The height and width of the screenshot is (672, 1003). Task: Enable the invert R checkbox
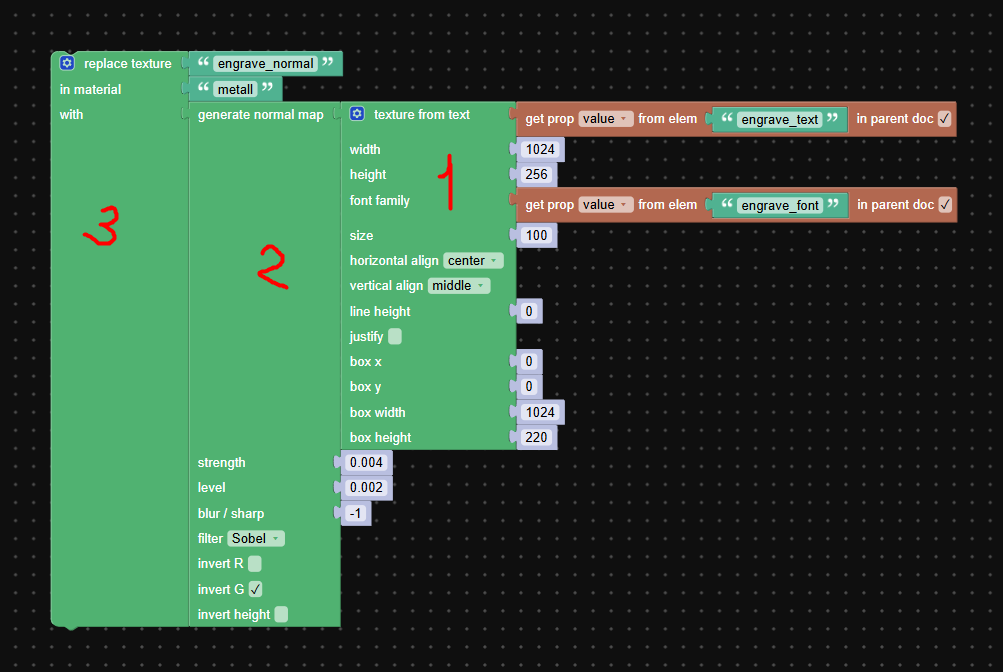(x=255, y=563)
